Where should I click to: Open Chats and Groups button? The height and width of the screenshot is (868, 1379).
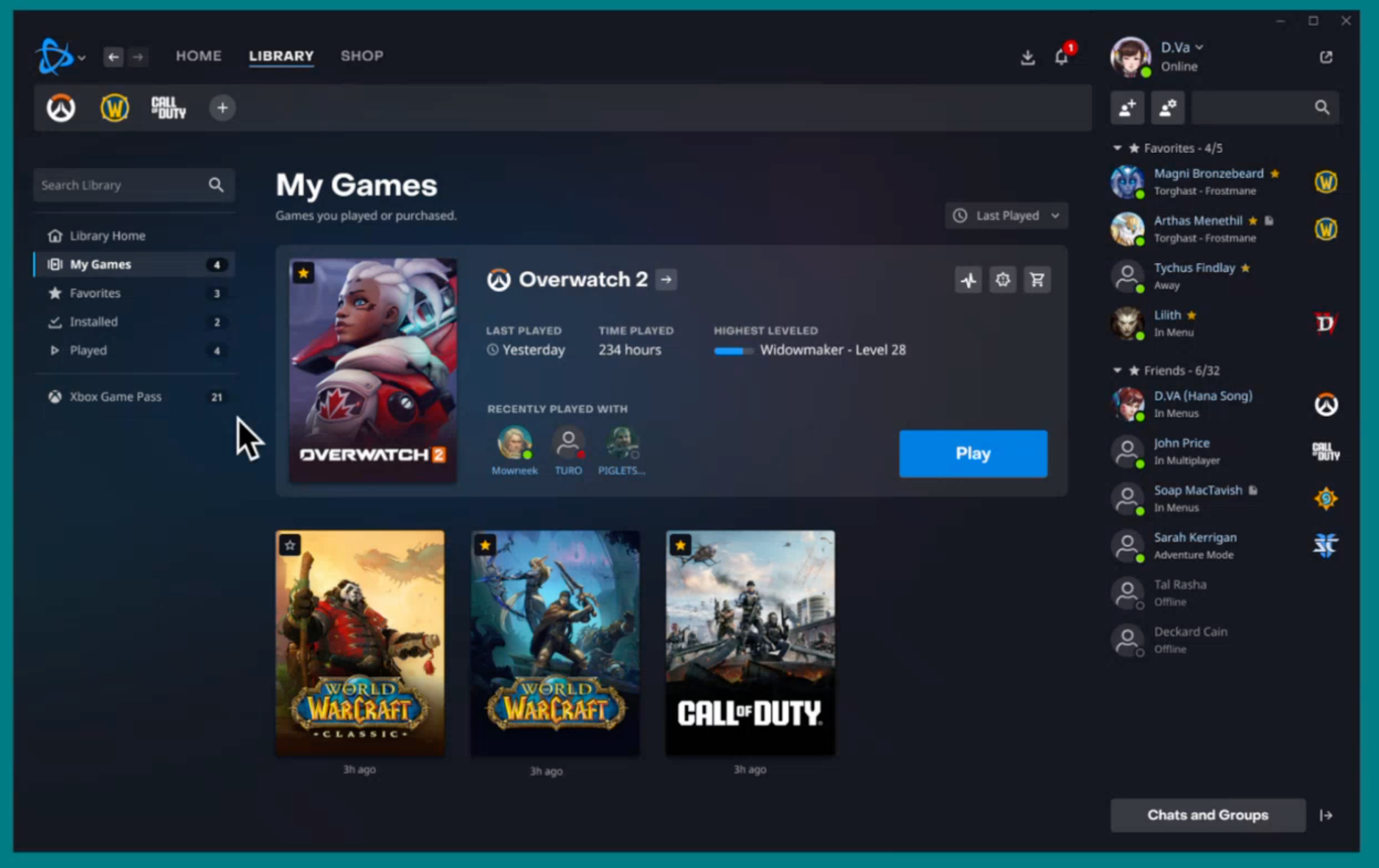point(1208,815)
